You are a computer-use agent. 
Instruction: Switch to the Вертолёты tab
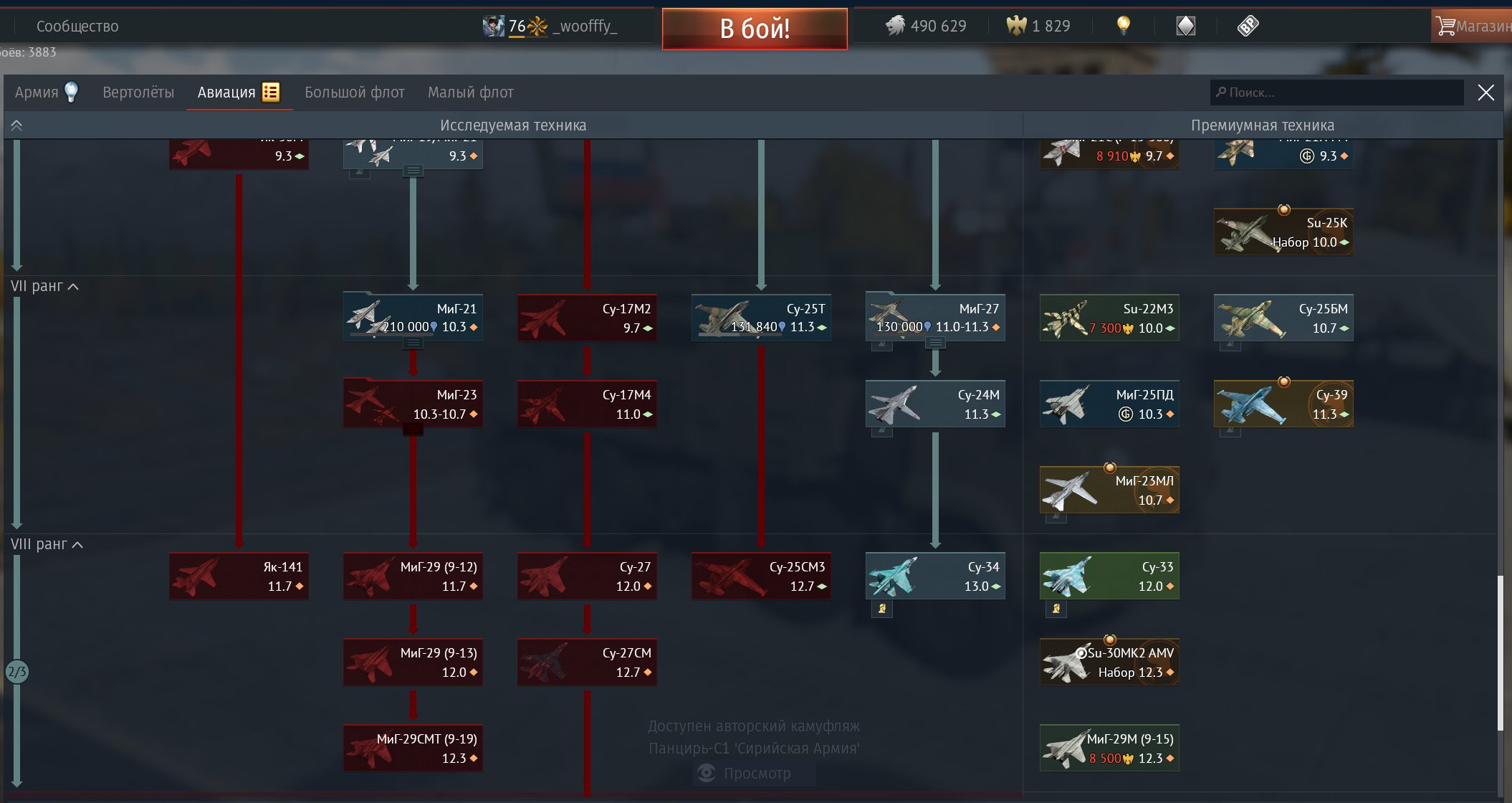click(138, 92)
